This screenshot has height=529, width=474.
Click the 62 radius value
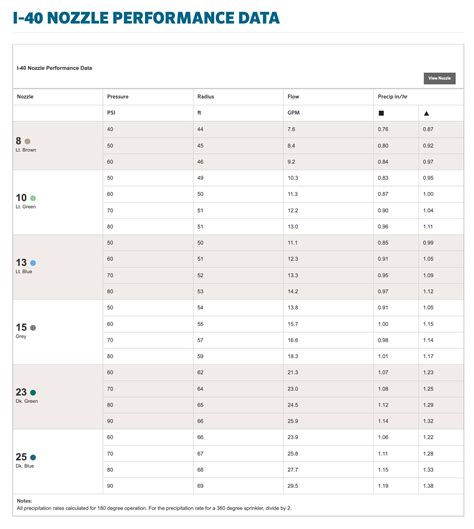click(x=200, y=372)
